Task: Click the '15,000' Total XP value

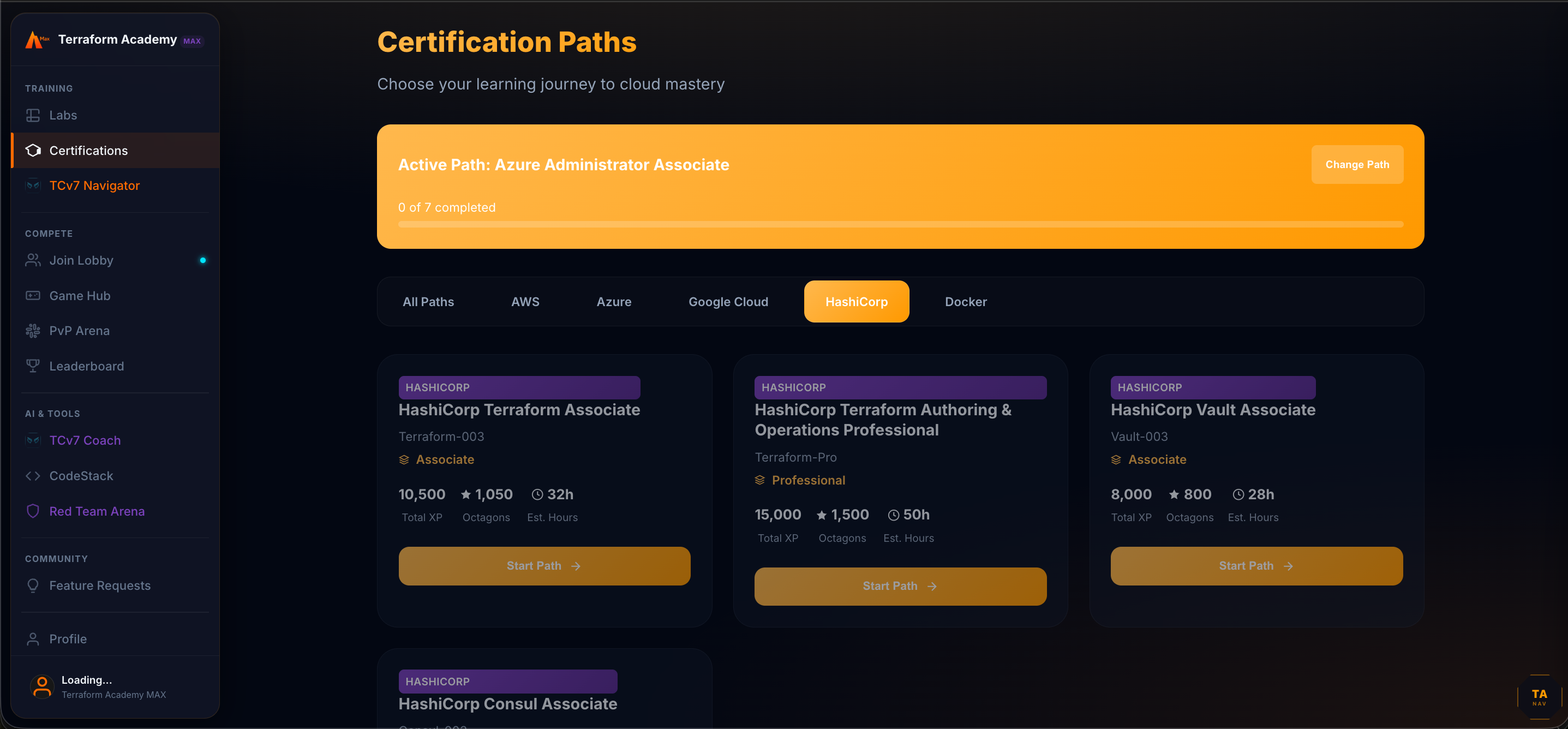Action: (x=778, y=515)
